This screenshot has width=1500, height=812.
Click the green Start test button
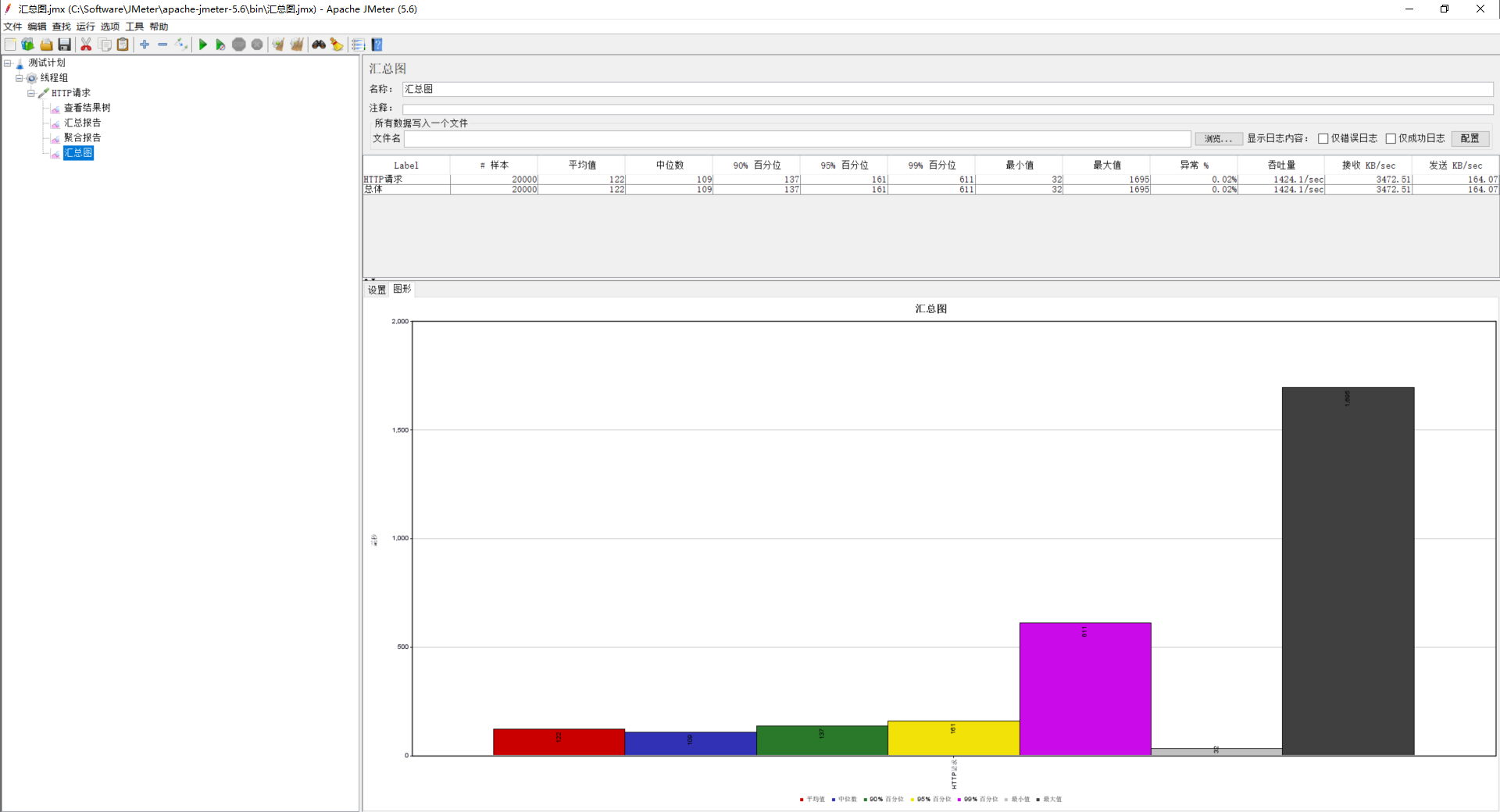(x=203, y=45)
